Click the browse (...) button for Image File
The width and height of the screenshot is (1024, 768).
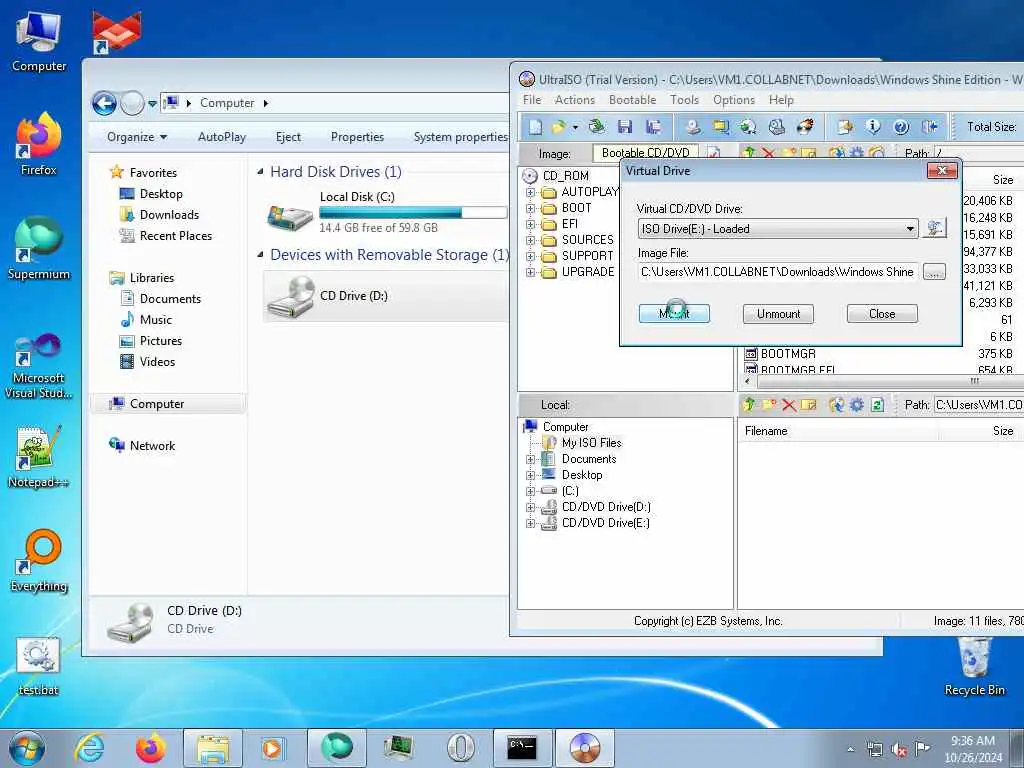935,272
